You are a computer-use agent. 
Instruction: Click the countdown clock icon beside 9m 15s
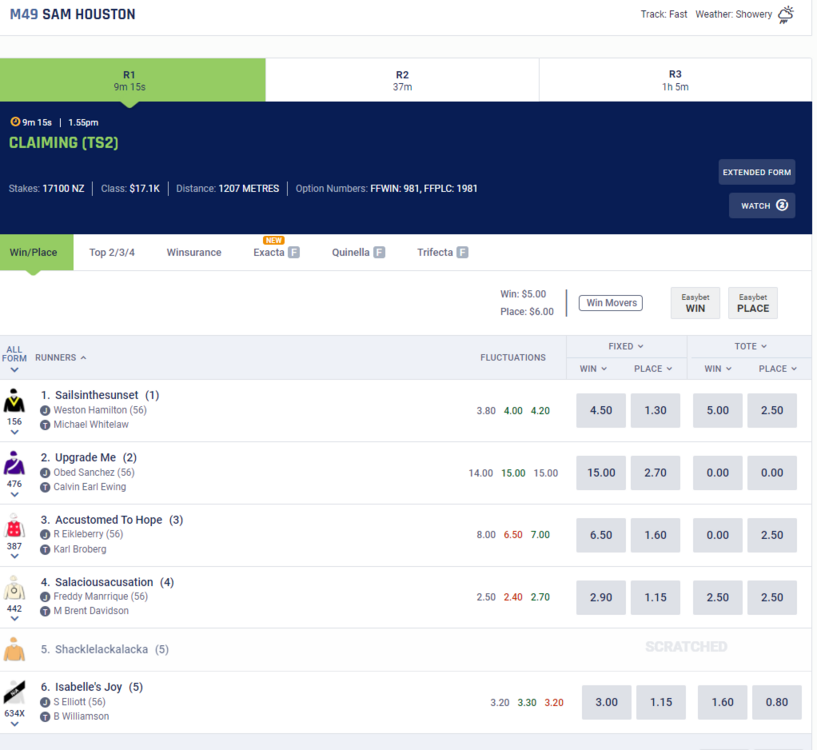[x=15, y=122]
